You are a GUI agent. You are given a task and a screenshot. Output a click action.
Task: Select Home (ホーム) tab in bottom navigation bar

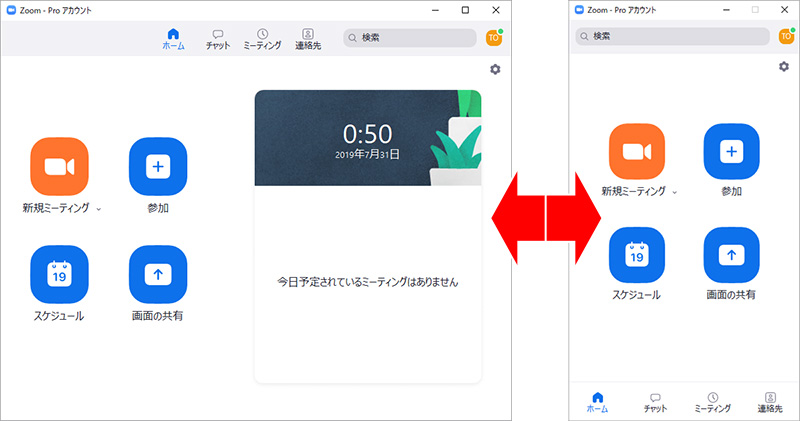click(597, 402)
